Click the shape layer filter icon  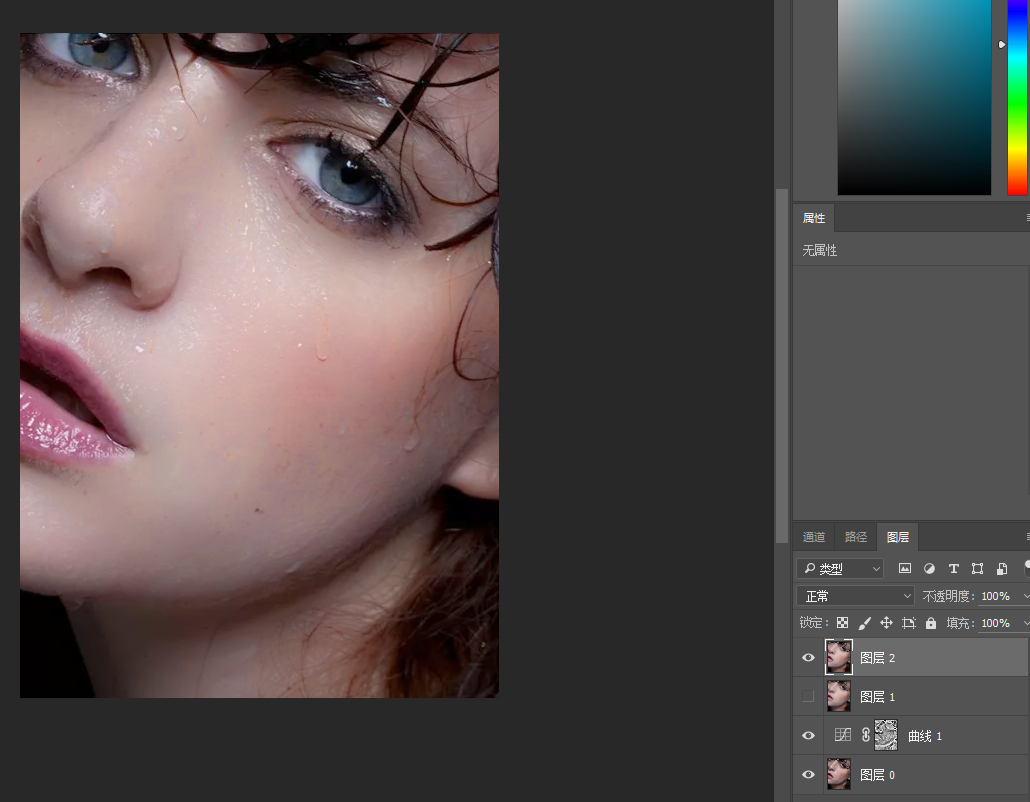(x=977, y=569)
